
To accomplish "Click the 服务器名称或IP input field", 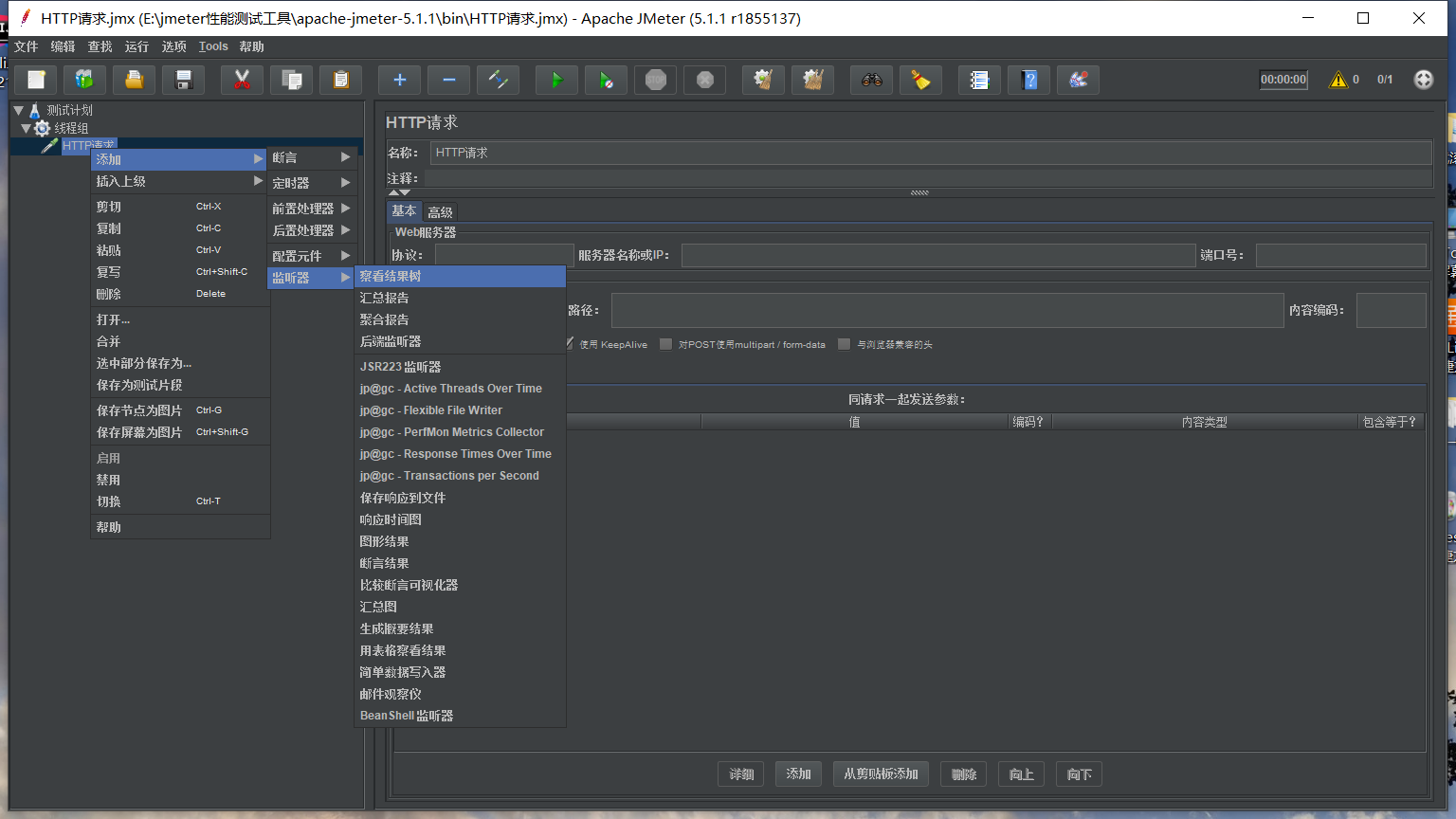I will pyautogui.click(x=938, y=255).
